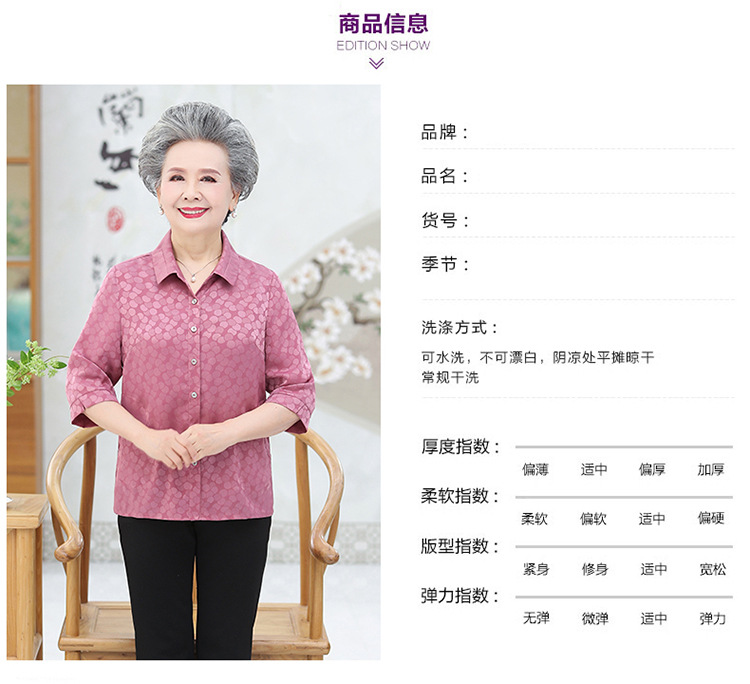Click the 商品信息 heading
This screenshot has width=750, height=684.
pos(383,24)
